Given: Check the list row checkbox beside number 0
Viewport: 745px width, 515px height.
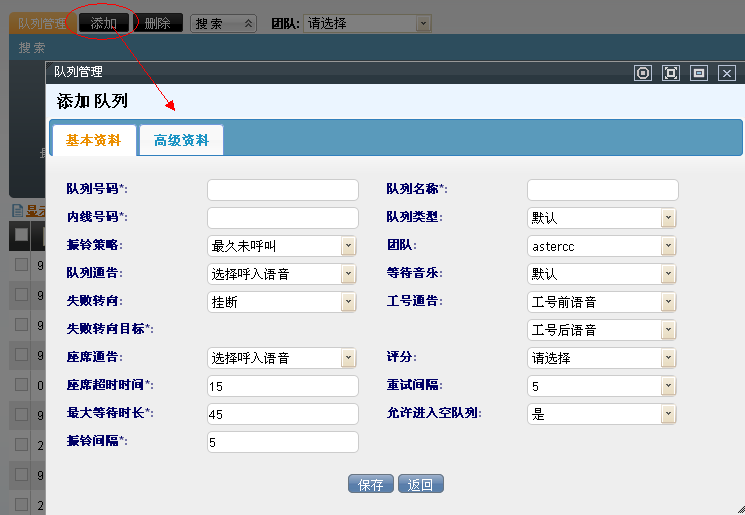Looking at the screenshot, I should pos(21,385).
